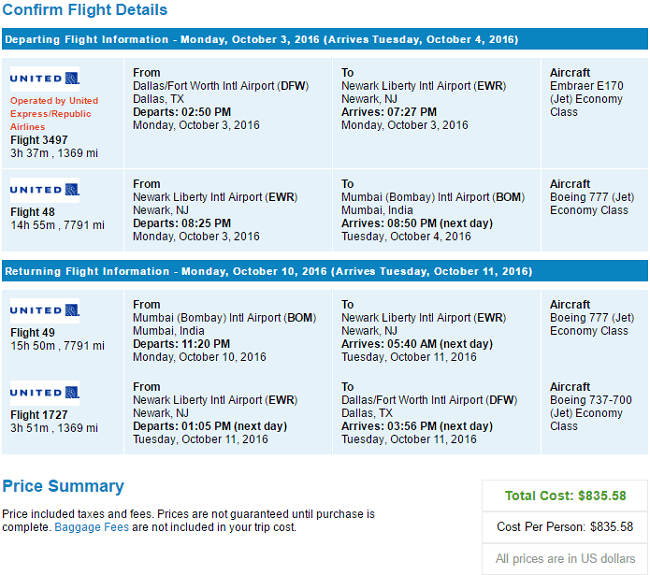This screenshot has width=650, height=575.
Task: Click Departs 02:50 PM from Dallas
Action: (x=182, y=112)
